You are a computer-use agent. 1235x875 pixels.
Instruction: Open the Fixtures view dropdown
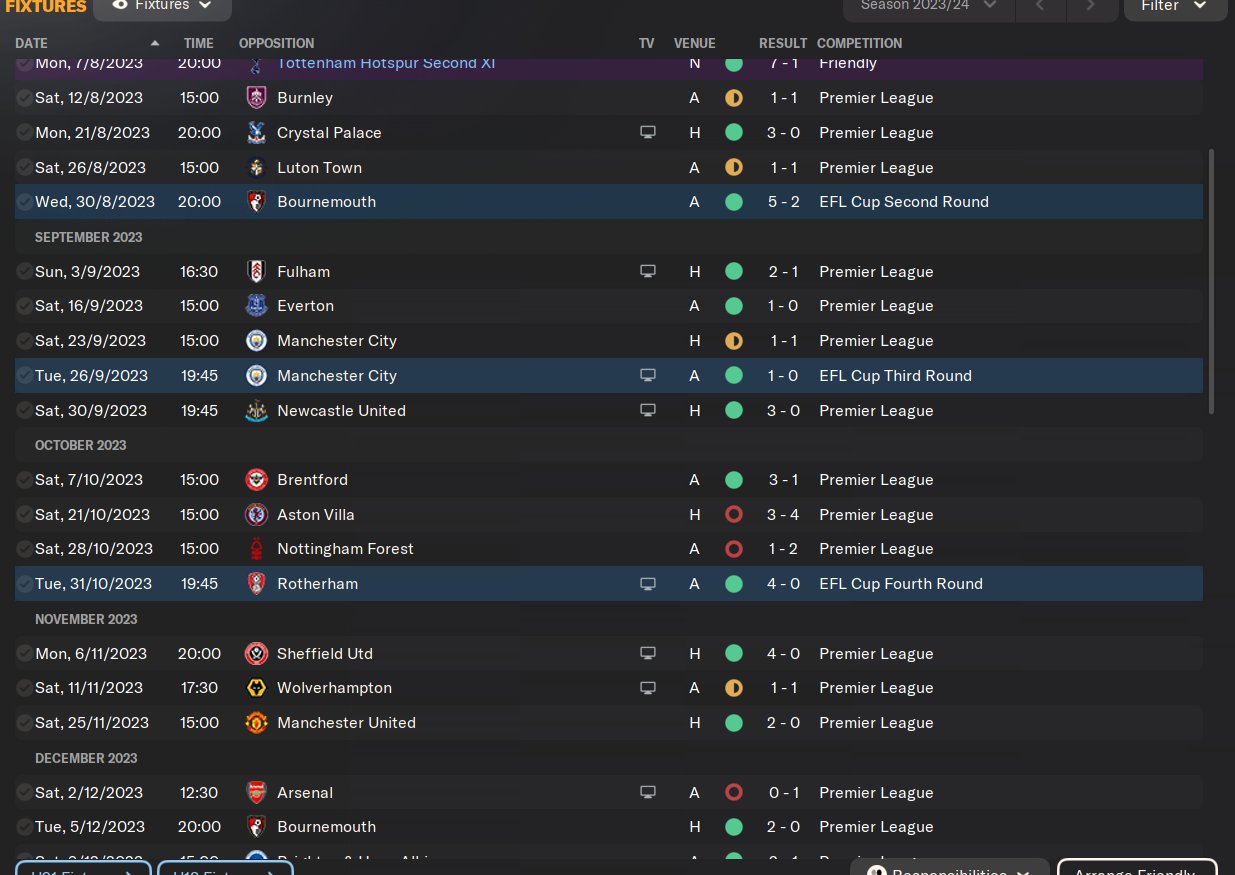162,6
